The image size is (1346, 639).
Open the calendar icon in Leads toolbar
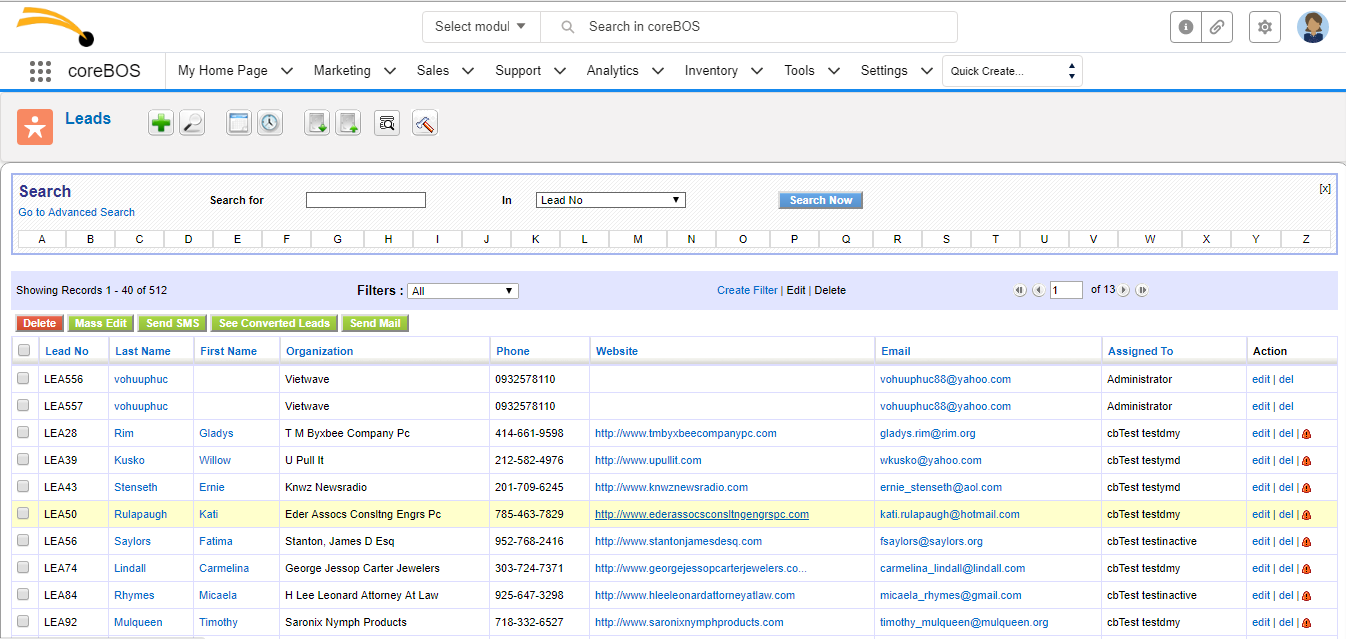[239, 123]
